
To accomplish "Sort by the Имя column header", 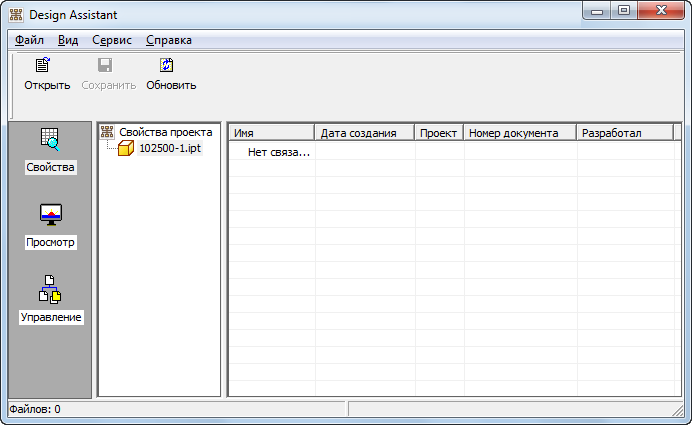I will point(271,133).
